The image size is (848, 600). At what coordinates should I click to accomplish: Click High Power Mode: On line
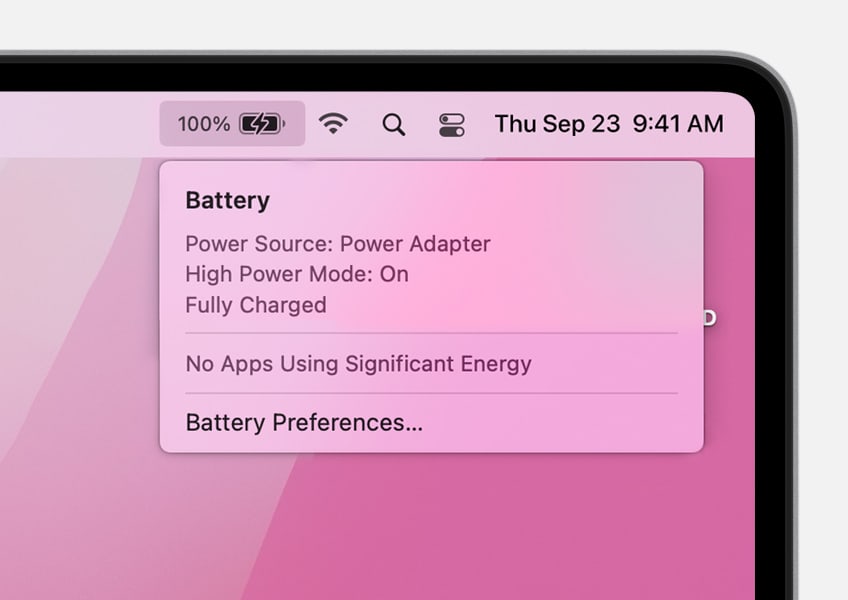(x=297, y=274)
